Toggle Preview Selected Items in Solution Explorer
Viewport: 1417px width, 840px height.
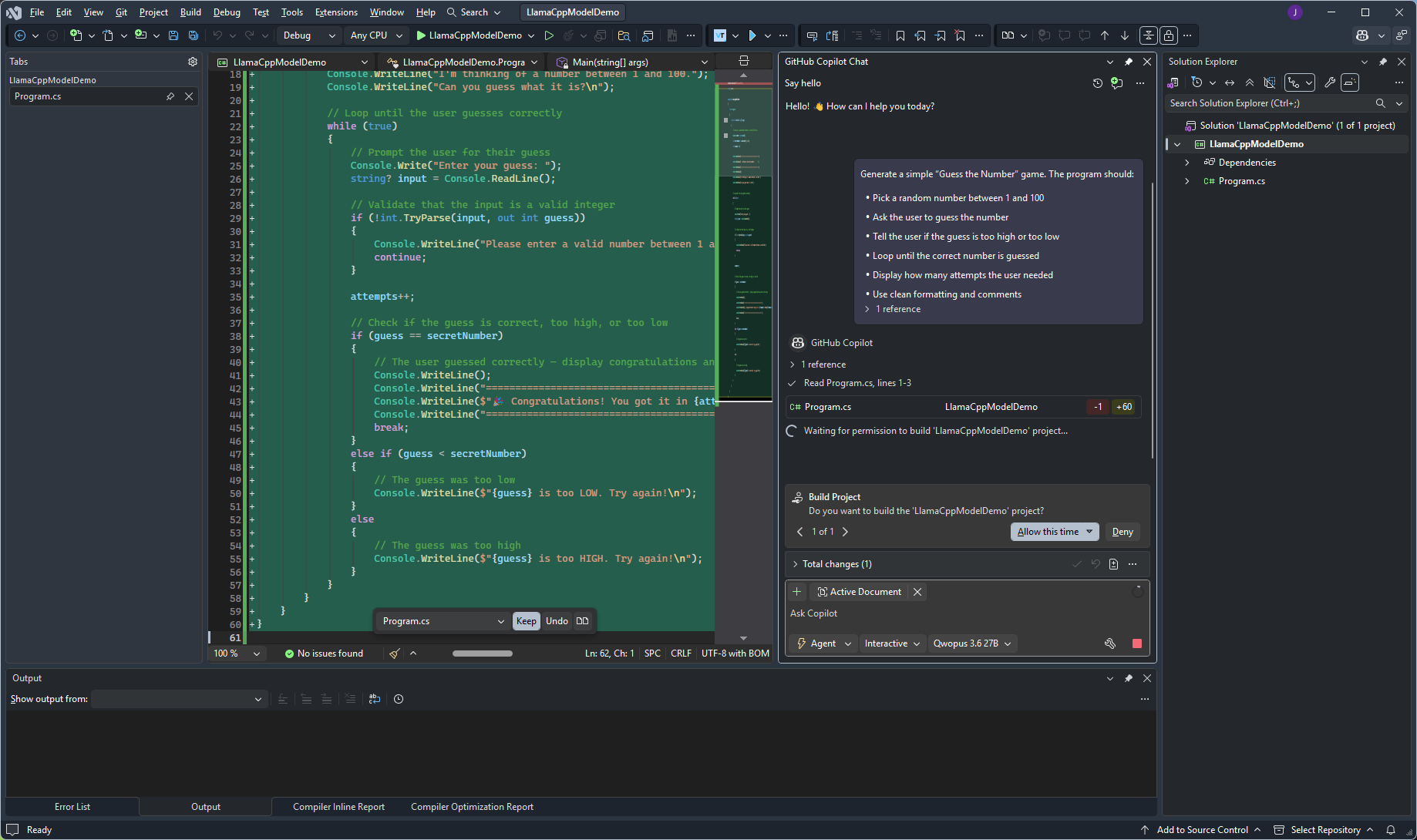click(1350, 82)
